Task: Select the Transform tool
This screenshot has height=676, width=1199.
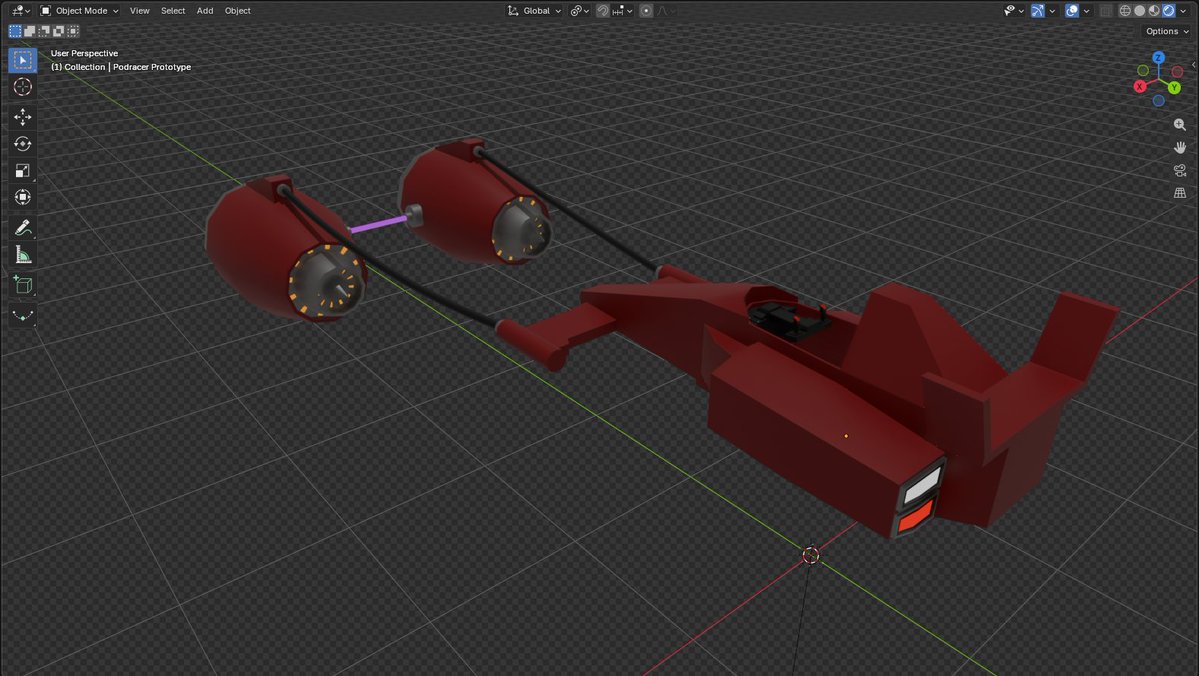Action: (x=22, y=197)
